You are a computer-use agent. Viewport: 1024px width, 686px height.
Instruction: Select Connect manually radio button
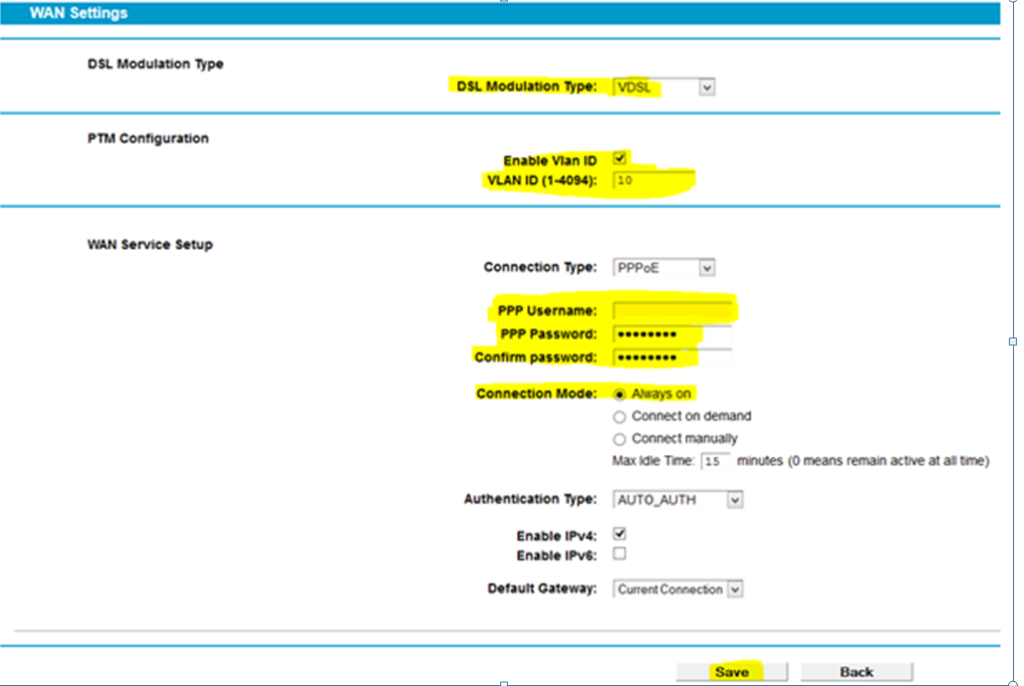[620, 440]
